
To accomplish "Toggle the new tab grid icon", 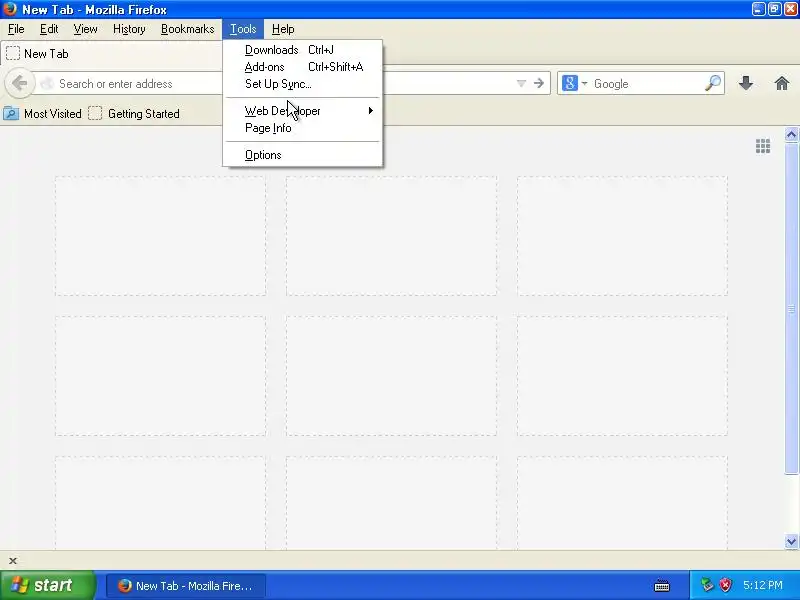I will coord(763,146).
